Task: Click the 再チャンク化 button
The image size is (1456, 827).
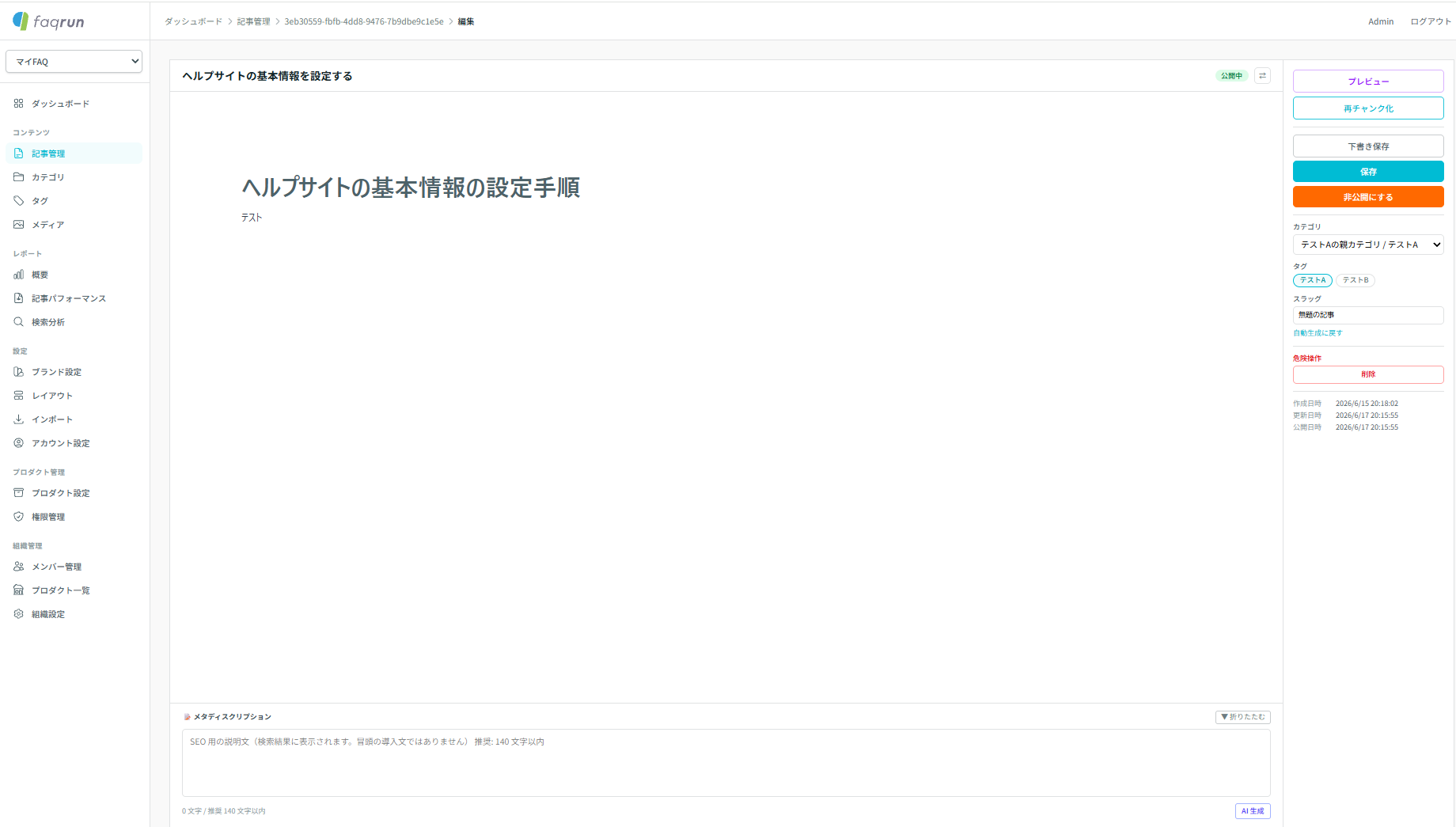Action: [x=1368, y=108]
